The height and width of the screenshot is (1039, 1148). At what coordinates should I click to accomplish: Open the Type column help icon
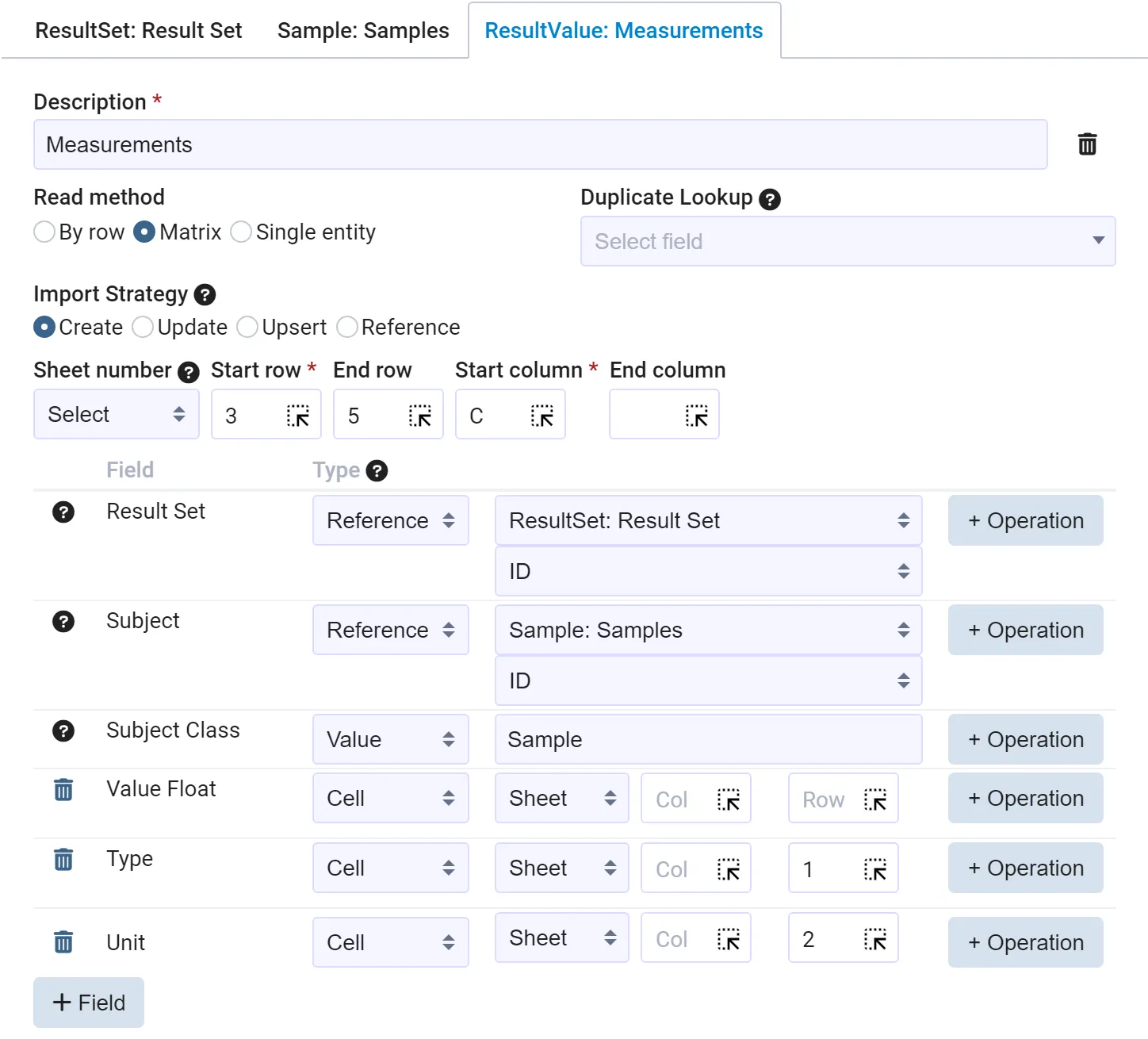coord(377,471)
